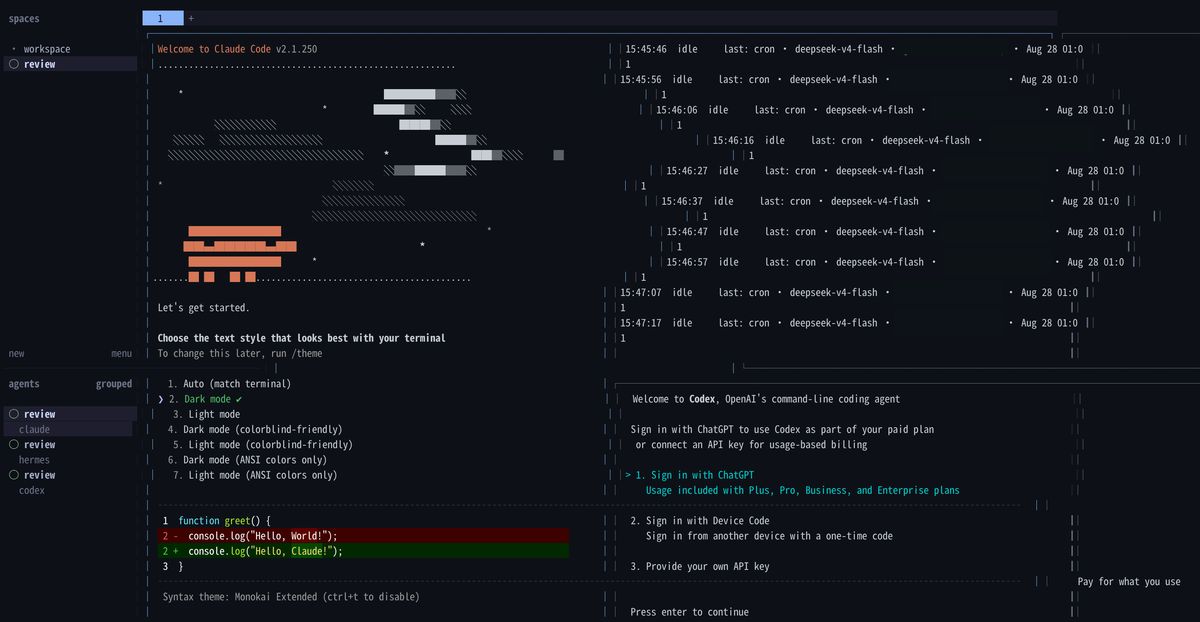
Task: Click the log row timestamped 15:46:57
Action: tap(895, 262)
